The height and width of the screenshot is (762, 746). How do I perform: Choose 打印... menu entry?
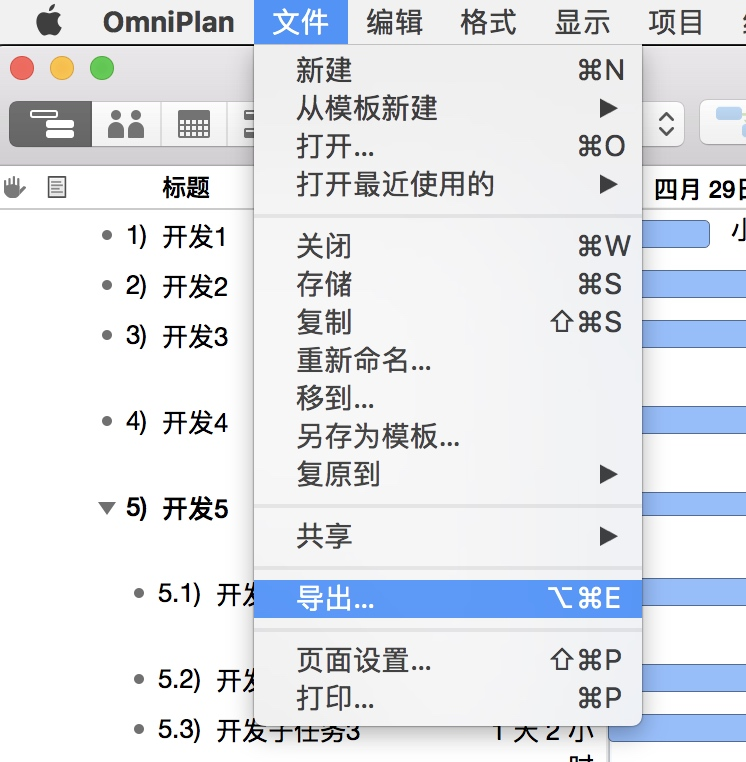click(x=448, y=698)
